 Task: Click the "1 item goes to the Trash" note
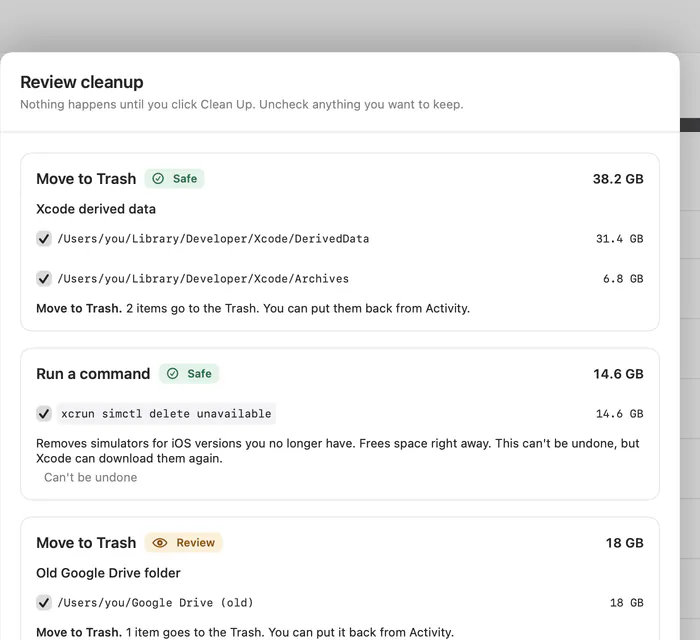(245, 632)
